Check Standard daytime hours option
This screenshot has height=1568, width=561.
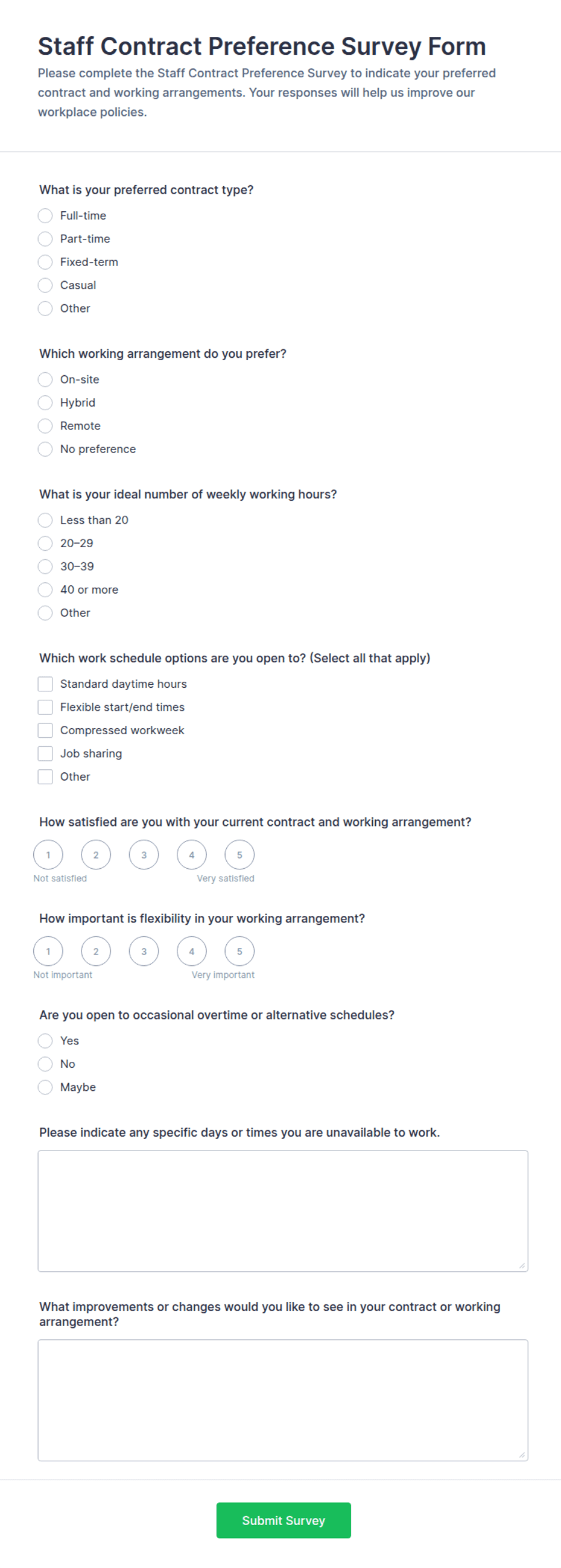pos(45,684)
